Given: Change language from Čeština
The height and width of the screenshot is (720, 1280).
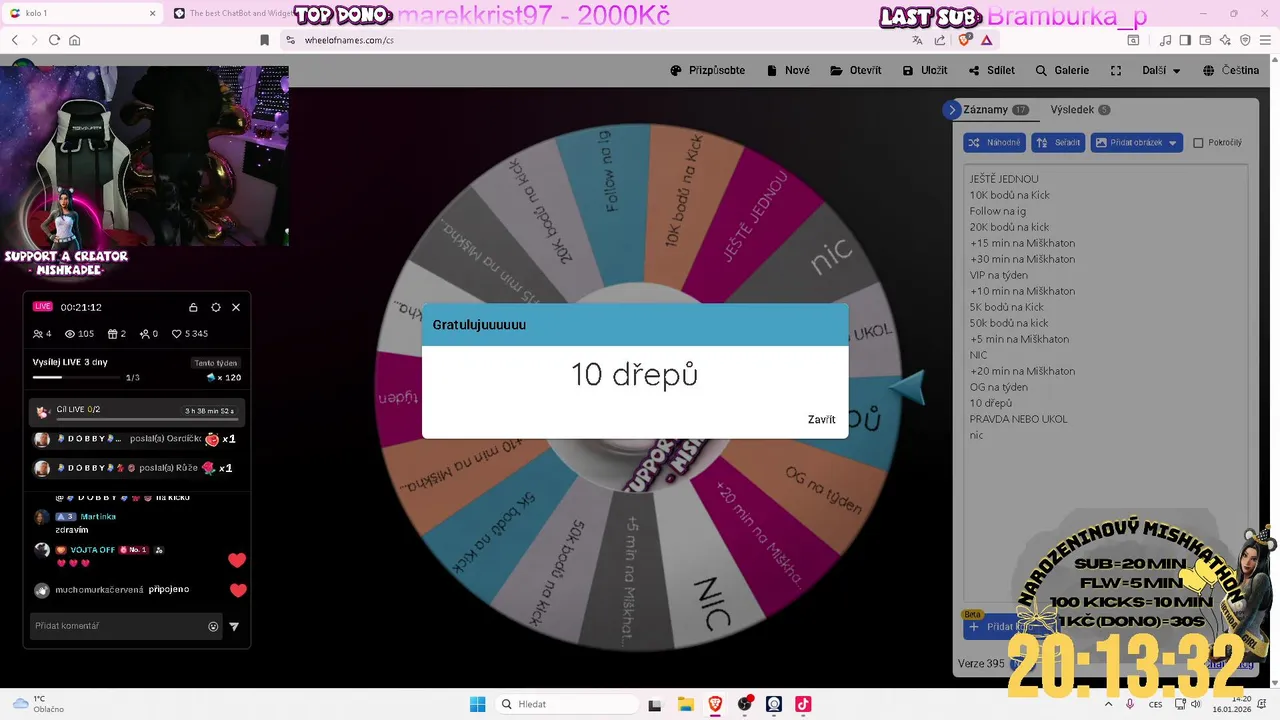Looking at the screenshot, I should pos(1231,71).
